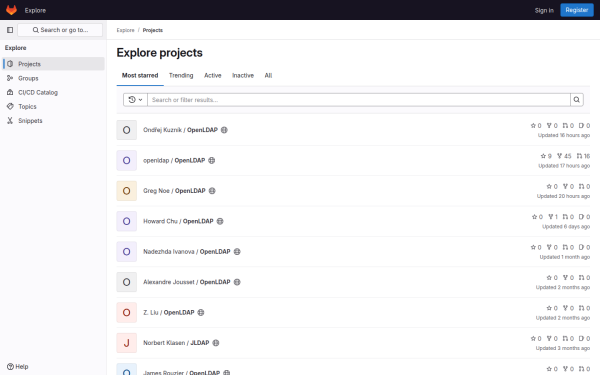Click public globe icon for JLDAP
This screenshot has width=600, height=375.
tap(216, 343)
